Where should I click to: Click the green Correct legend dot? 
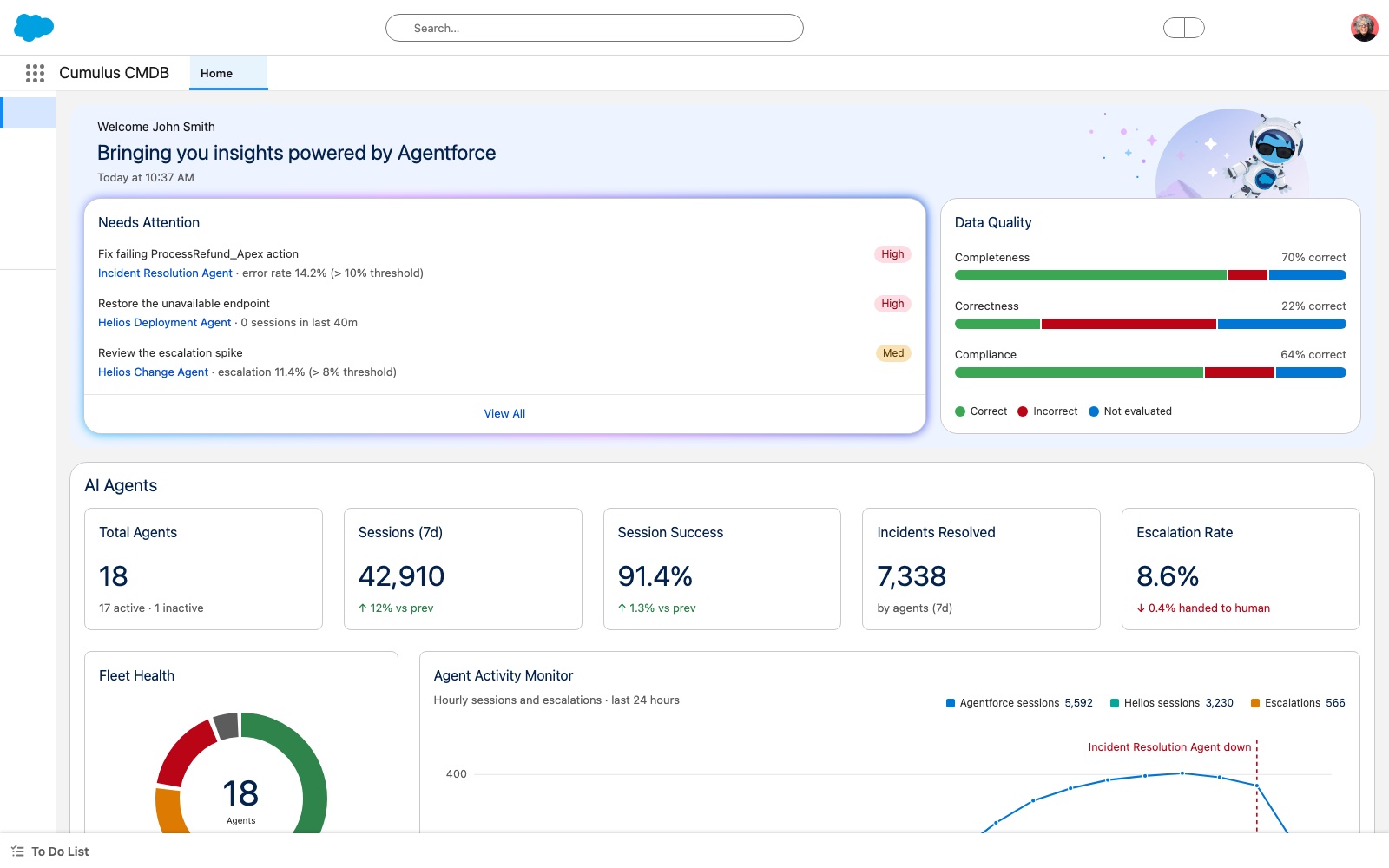click(960, 411)
